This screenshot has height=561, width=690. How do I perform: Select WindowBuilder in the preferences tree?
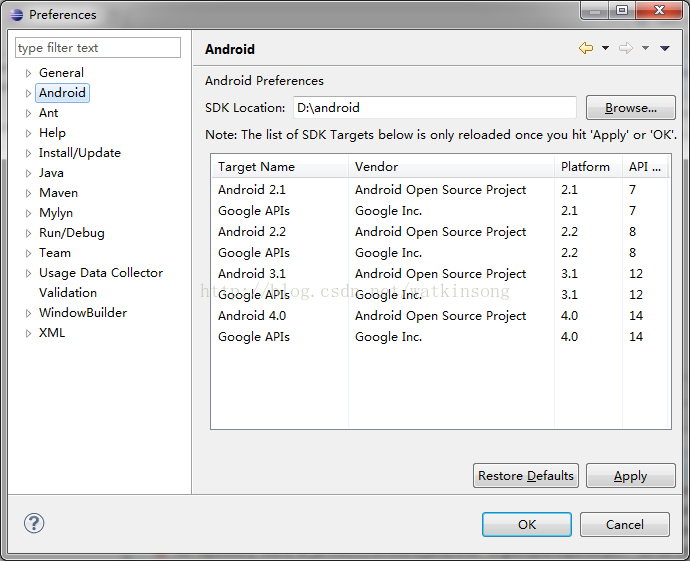83,313
